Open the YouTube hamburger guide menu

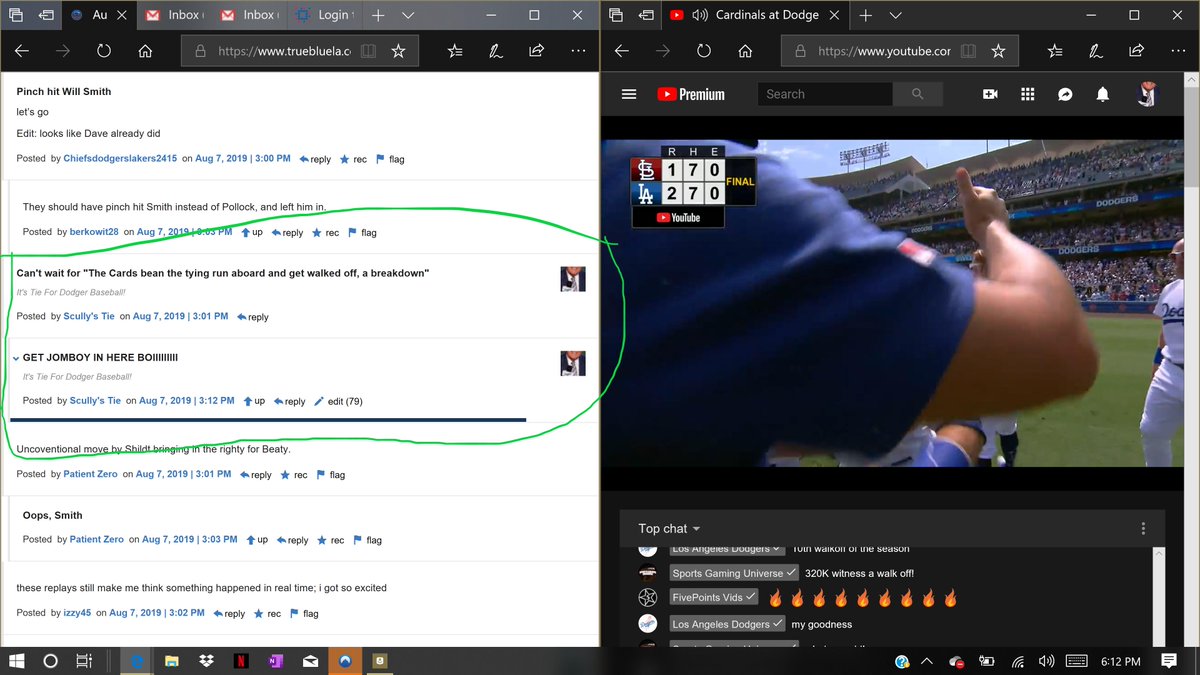click(629, 94)
